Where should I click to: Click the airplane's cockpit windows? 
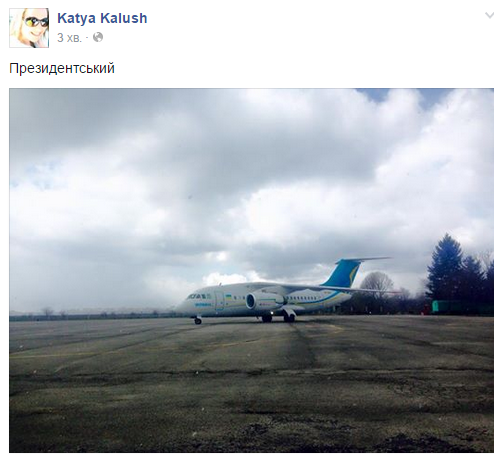(195, 296)
